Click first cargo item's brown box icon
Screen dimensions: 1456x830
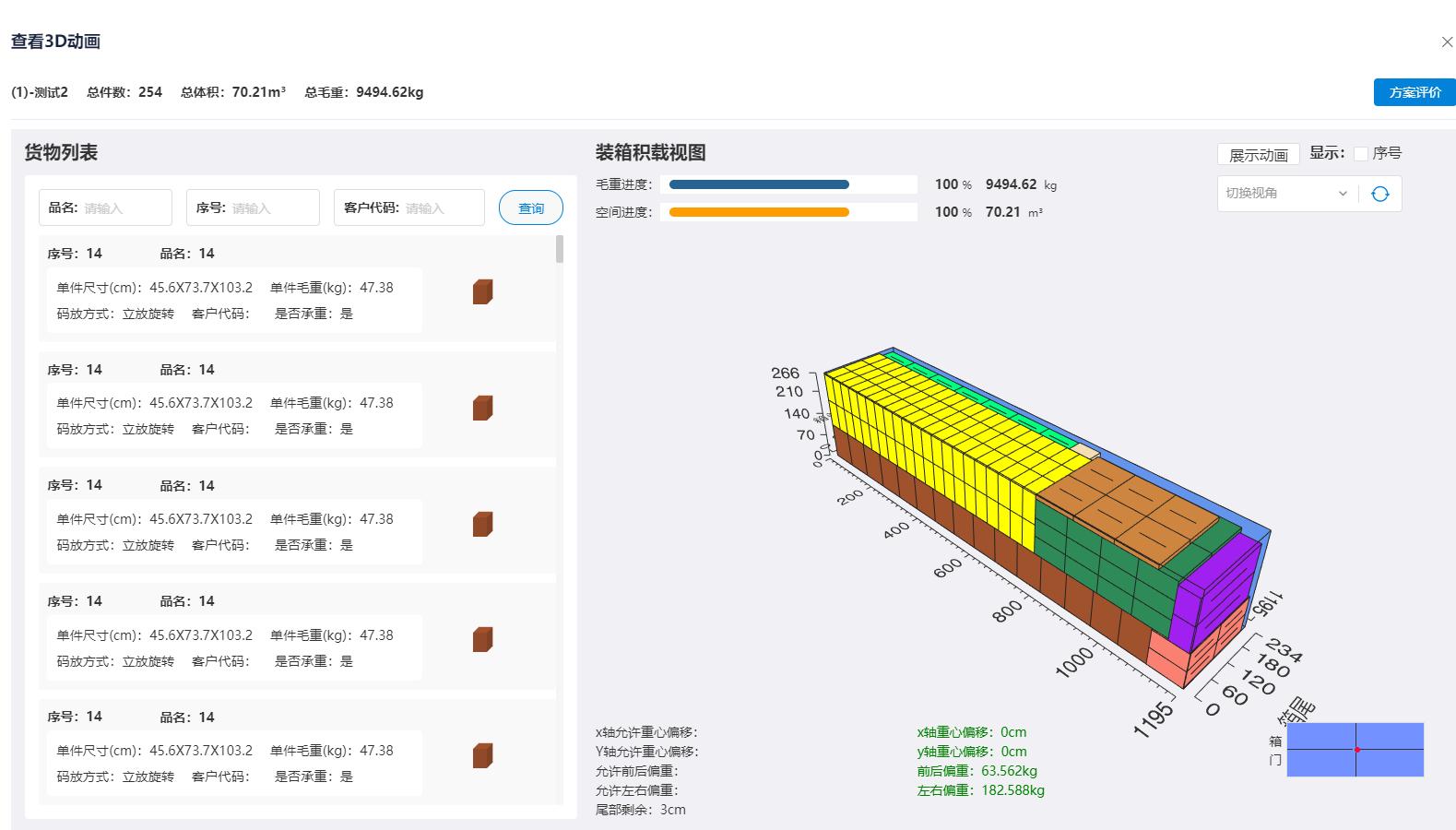pos(482,291)
